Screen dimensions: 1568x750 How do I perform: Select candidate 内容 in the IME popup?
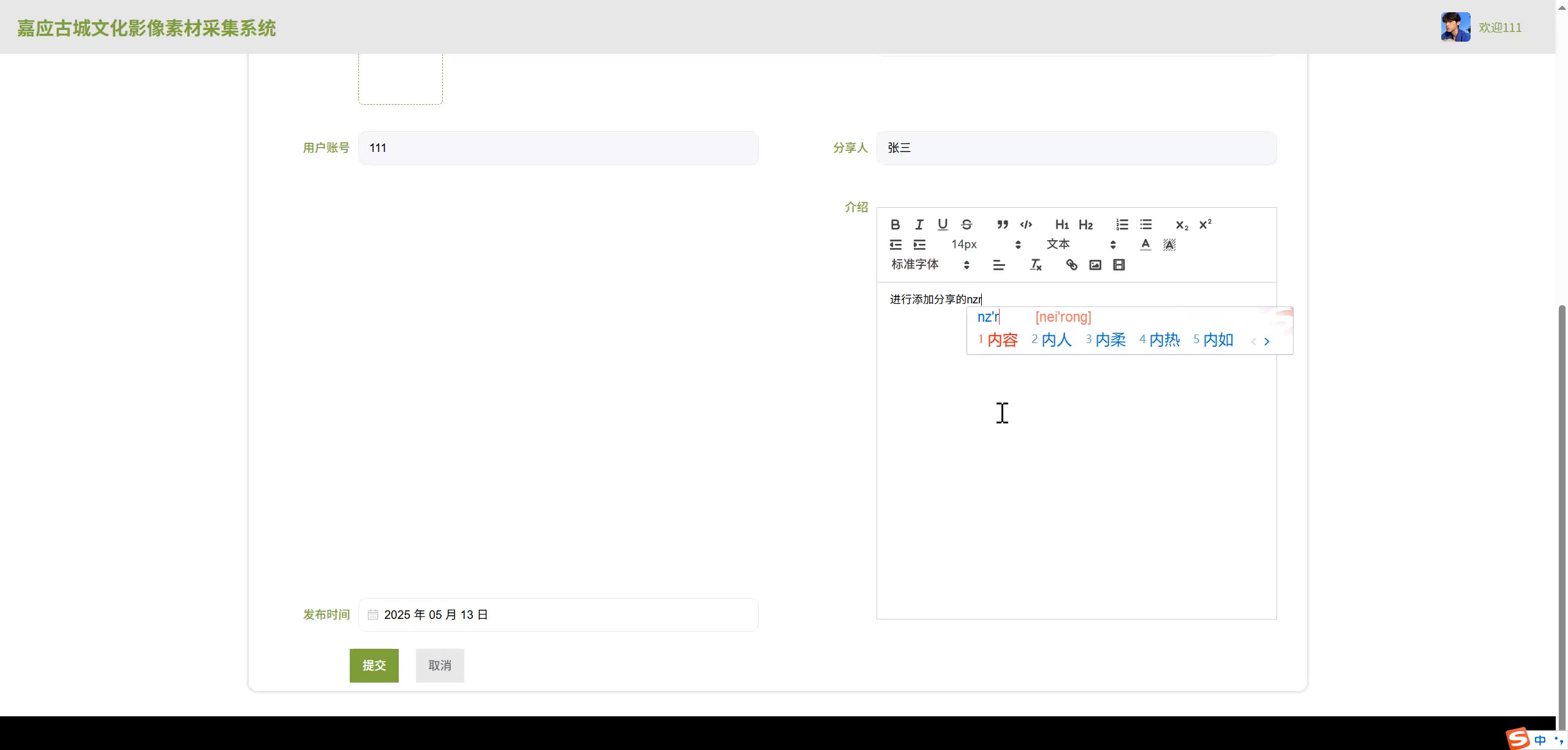click(x=1002, y=340)
